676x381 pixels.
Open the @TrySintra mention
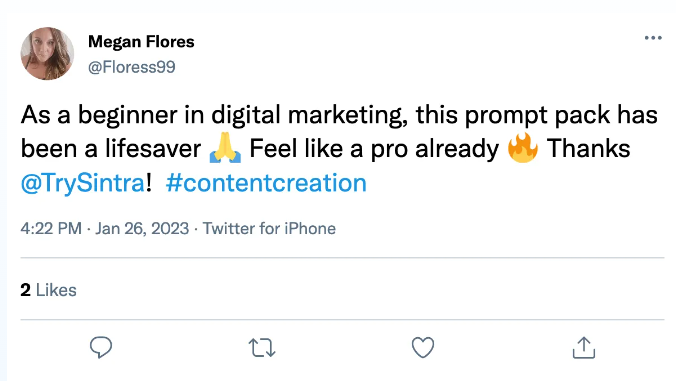click(83, 183)
